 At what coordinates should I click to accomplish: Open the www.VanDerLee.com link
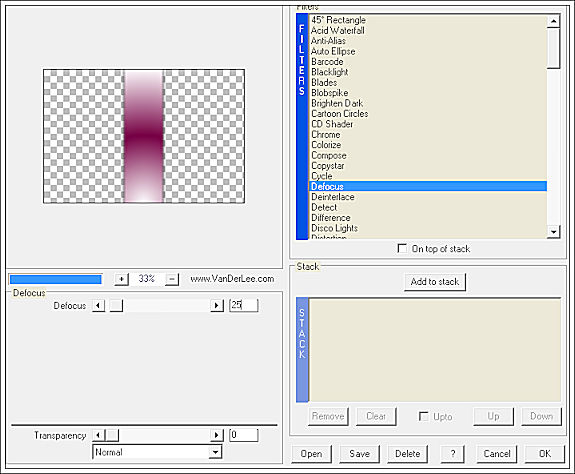pyautogui.click(x=232, y=279)
